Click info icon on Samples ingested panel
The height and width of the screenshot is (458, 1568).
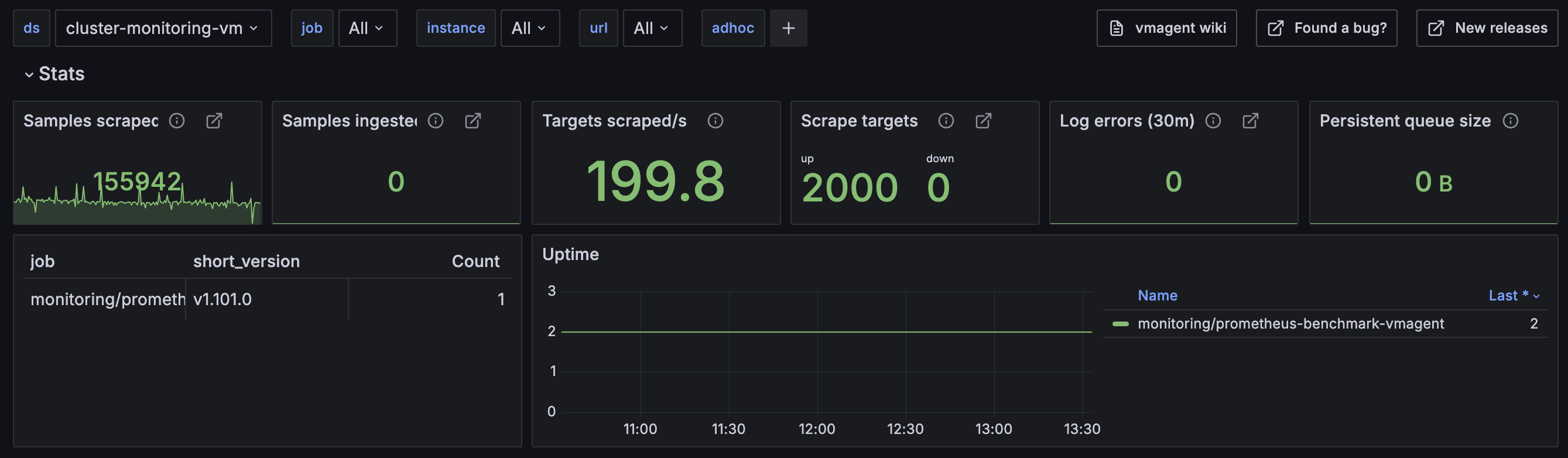[x=435, y=121]
